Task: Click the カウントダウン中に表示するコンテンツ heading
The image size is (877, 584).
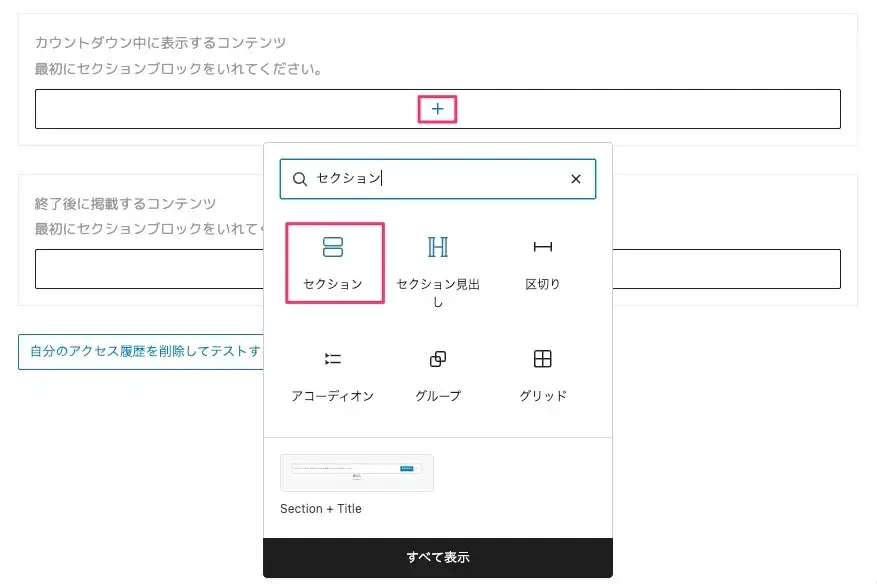Action: (x=161, y=42)
